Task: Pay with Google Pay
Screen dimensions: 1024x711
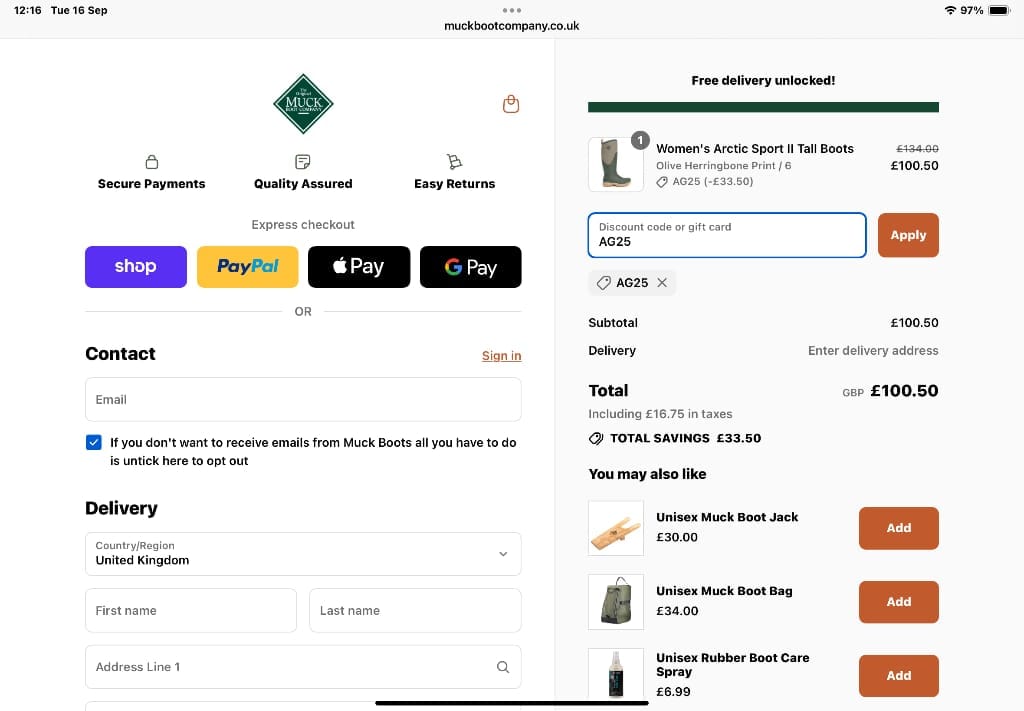Action: [471, 267]
